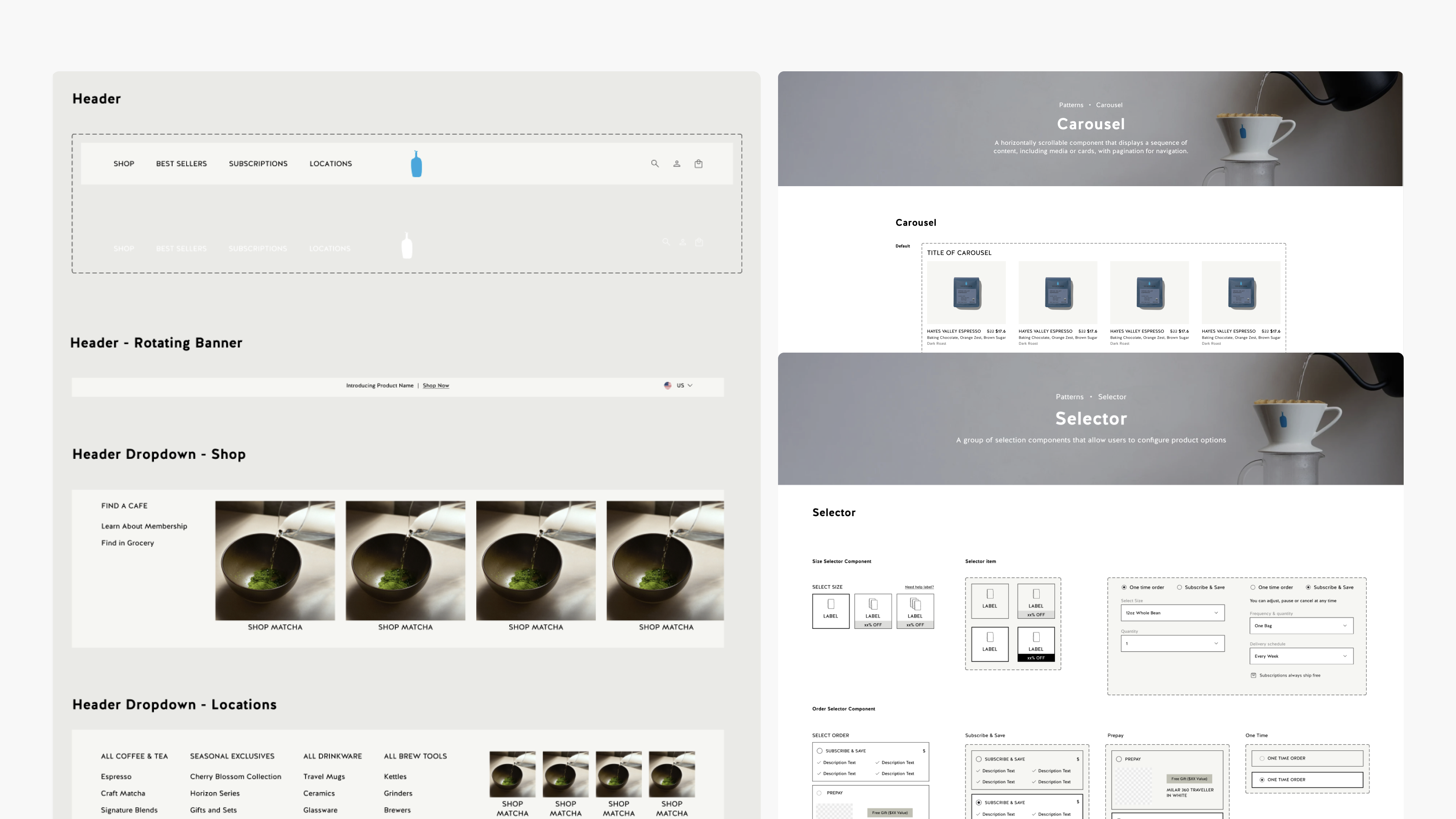Click the ALL COFFEE & TEA heading
Image resolution: width=1456 pixels, height=819 pixels.
coord(135,756)
